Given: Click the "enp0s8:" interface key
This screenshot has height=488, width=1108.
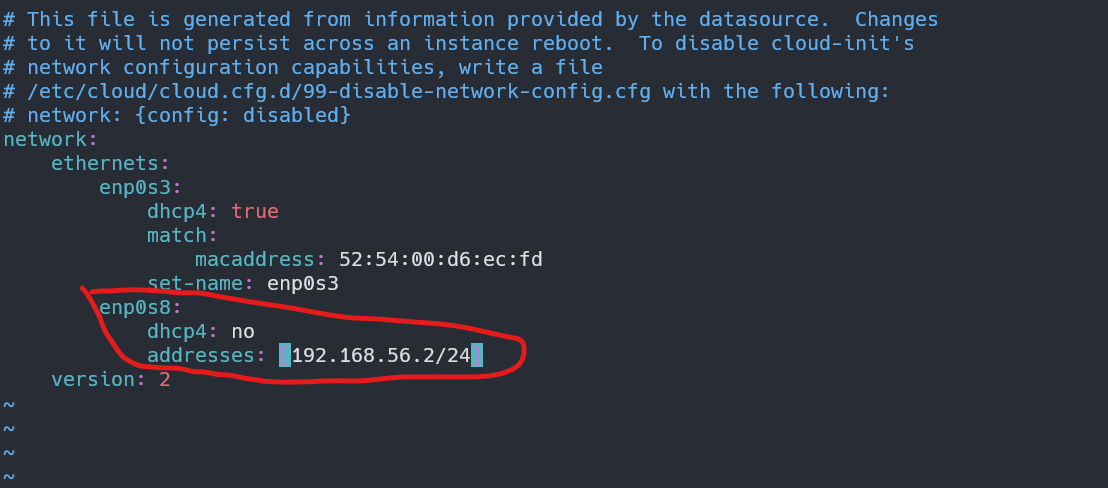Looking at the screenshot, I should pos(139,307).
